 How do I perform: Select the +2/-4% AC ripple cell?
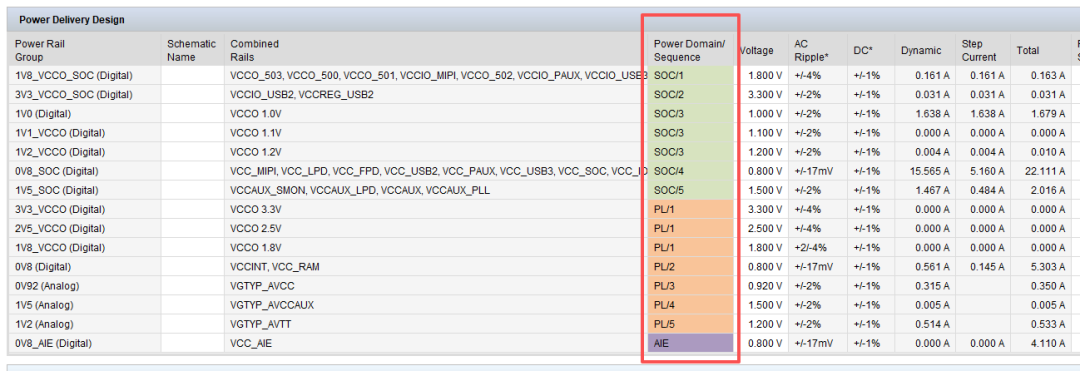click(x=811, y=247)
